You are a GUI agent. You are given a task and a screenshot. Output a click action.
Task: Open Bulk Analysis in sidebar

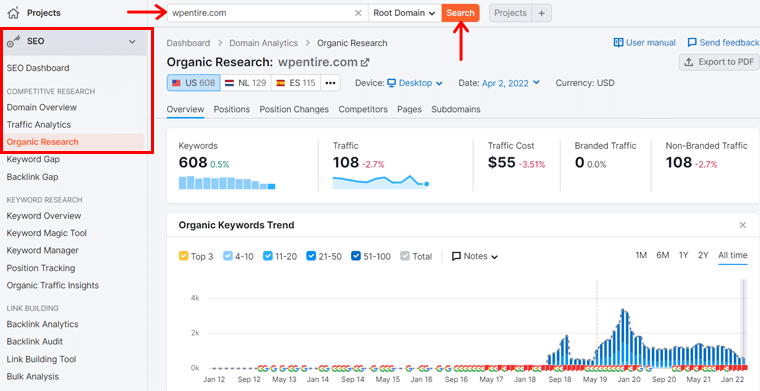click(33, 377)
